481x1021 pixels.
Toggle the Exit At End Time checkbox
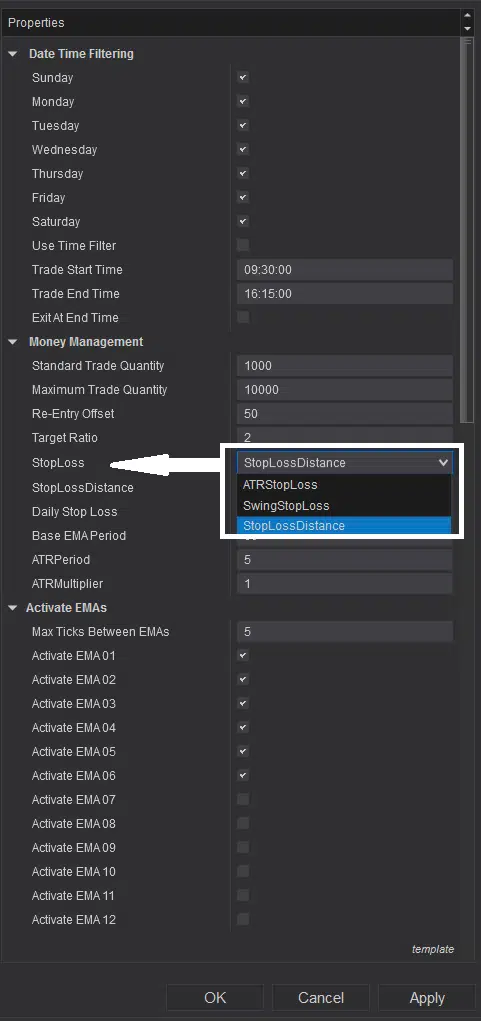coord(243,318)
